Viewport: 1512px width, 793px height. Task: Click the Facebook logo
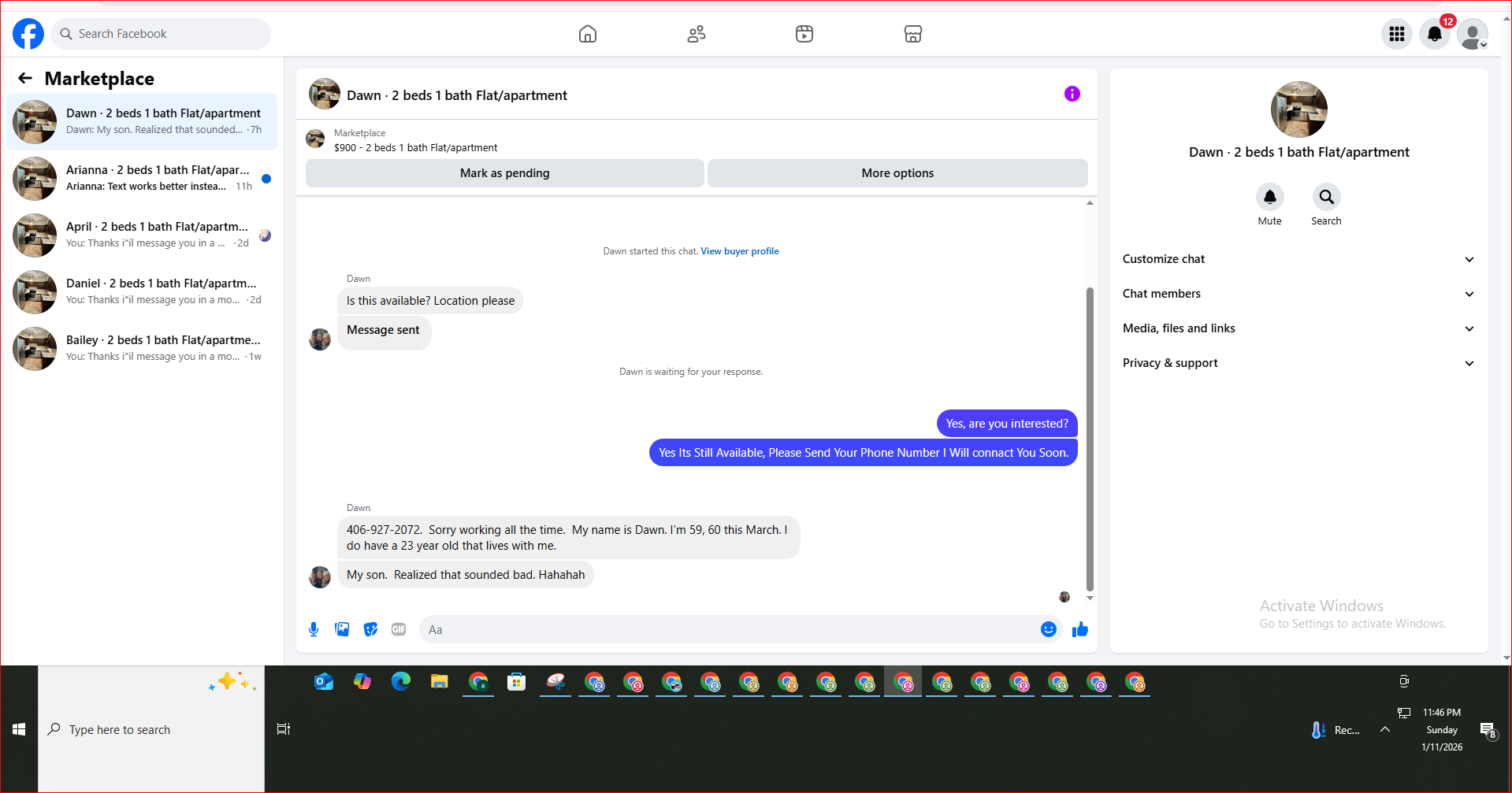pyautogui.click(x=28, y=34)
